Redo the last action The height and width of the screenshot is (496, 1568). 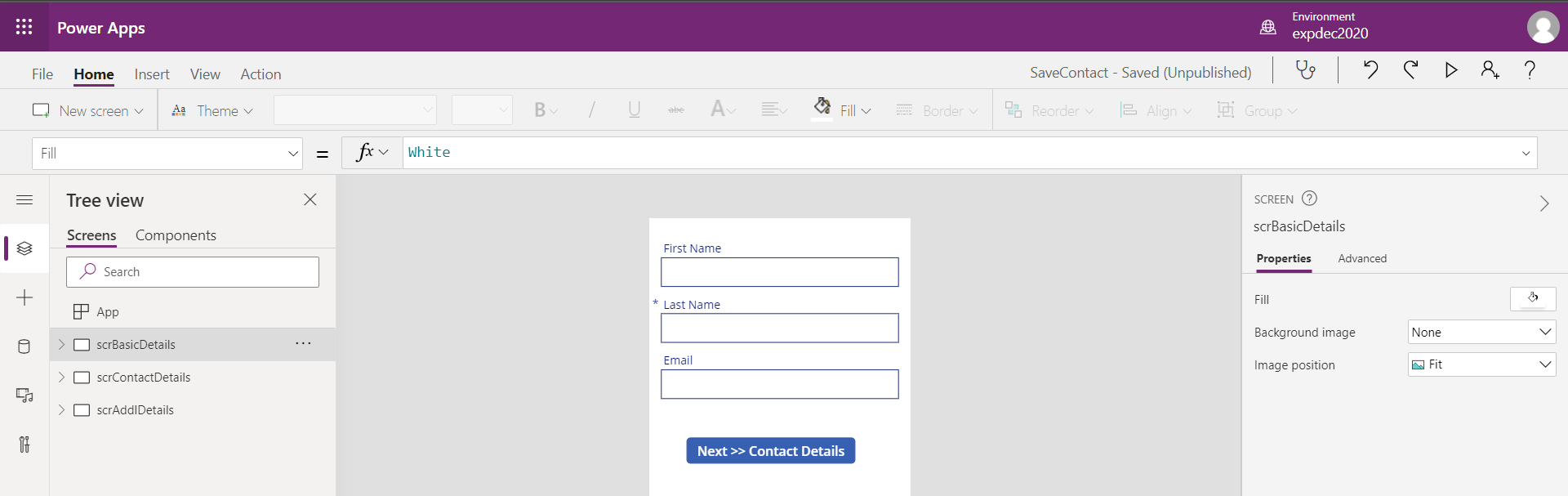[1410, 70]
